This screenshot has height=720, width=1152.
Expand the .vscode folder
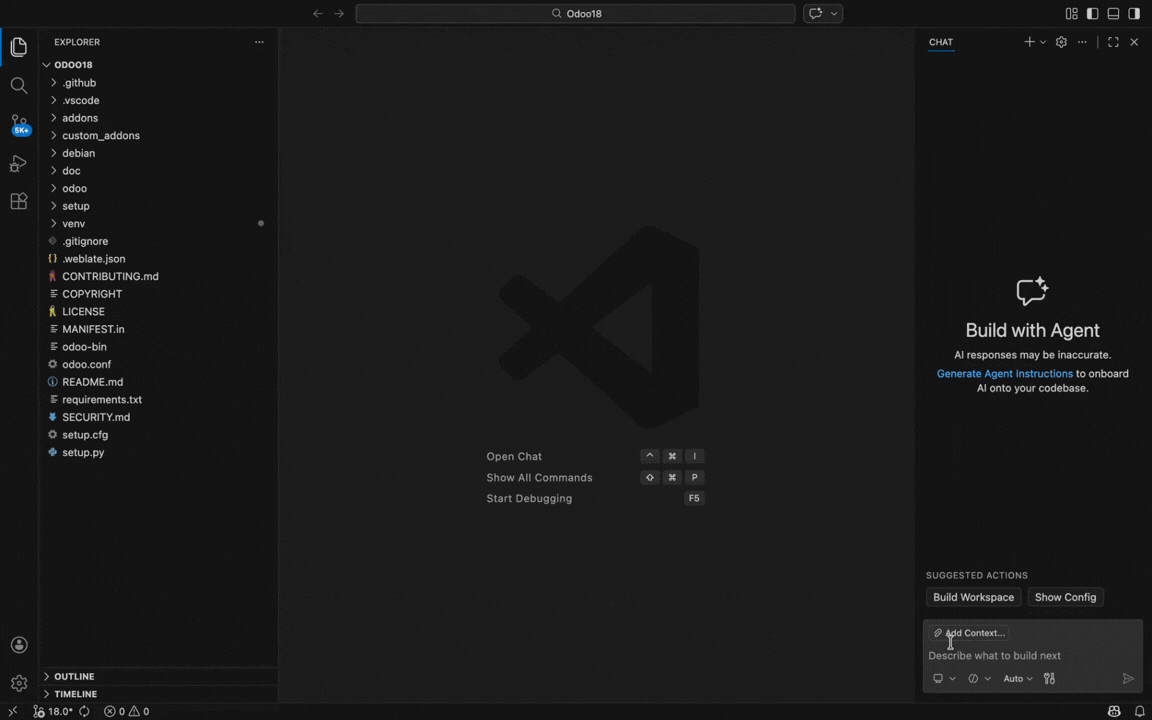tap(159, 100)
